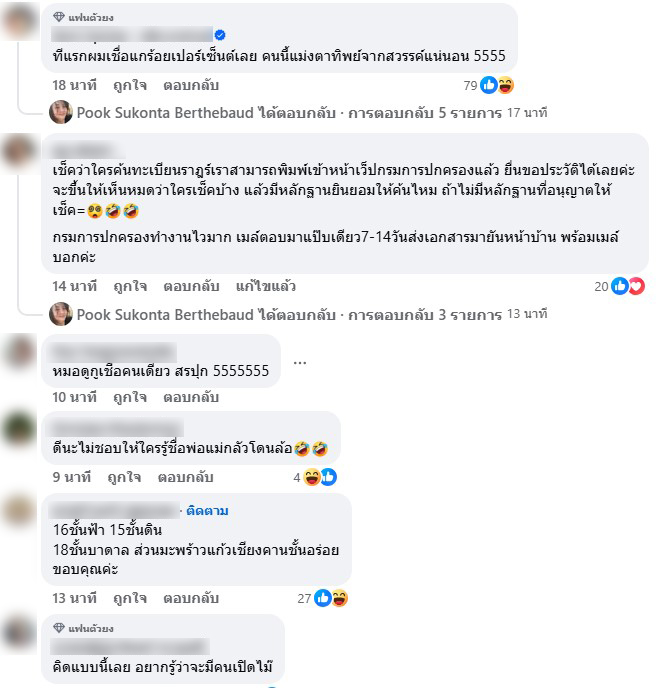Click the blue verified badge on the first comment
Viewport: 659px width, 688px height.
220,35
